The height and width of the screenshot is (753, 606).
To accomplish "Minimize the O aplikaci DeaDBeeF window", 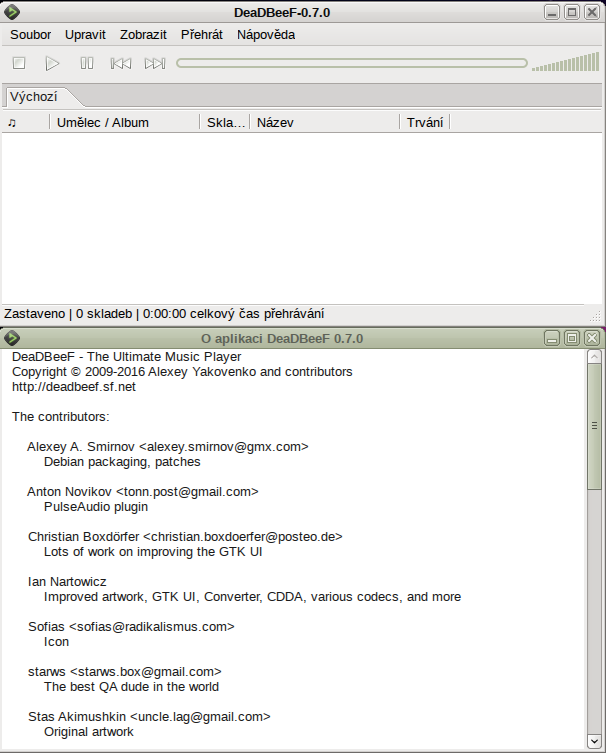I will 552,338.
